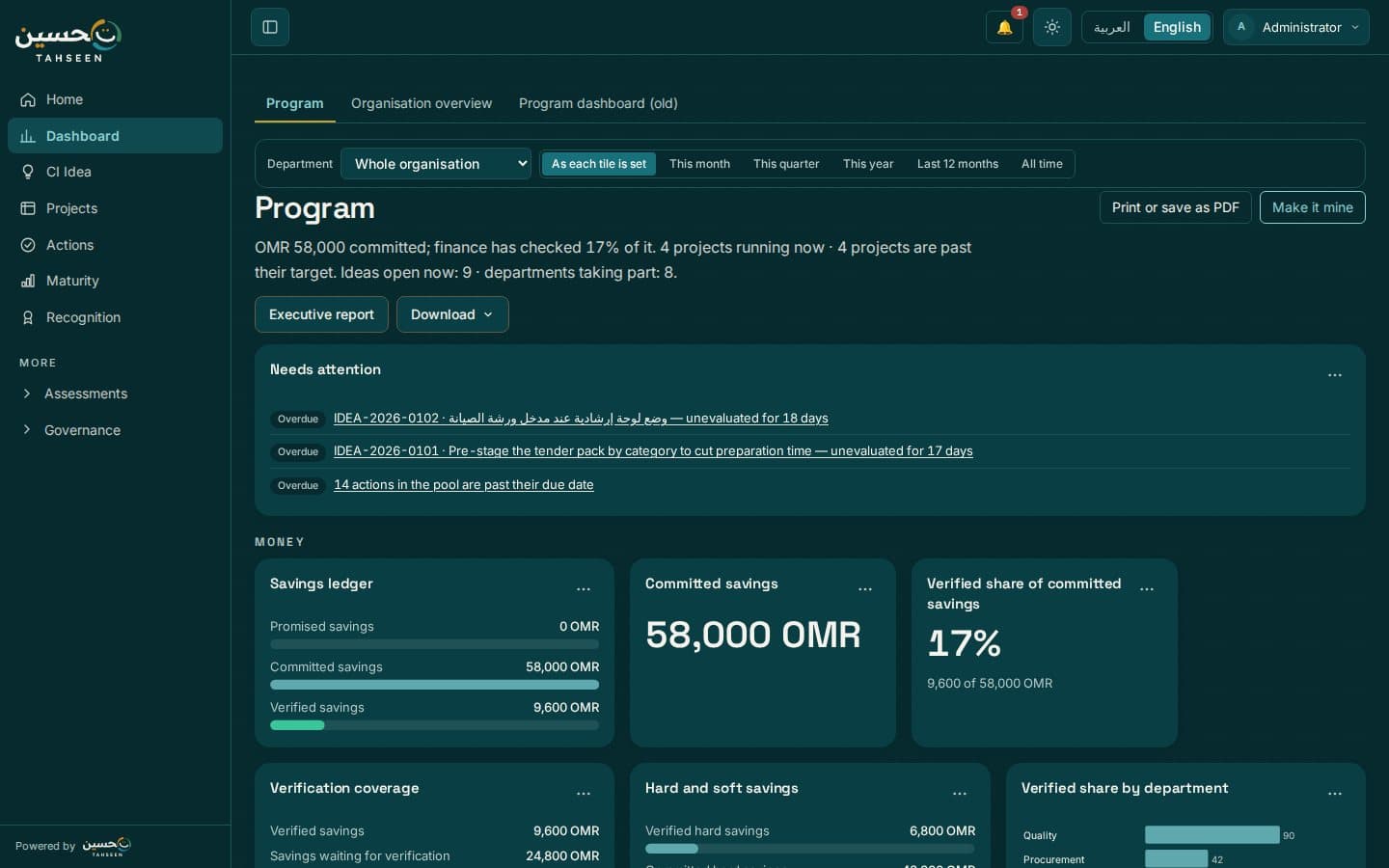
Task: Open the Department dropdown
Action: tap(436, 164)
